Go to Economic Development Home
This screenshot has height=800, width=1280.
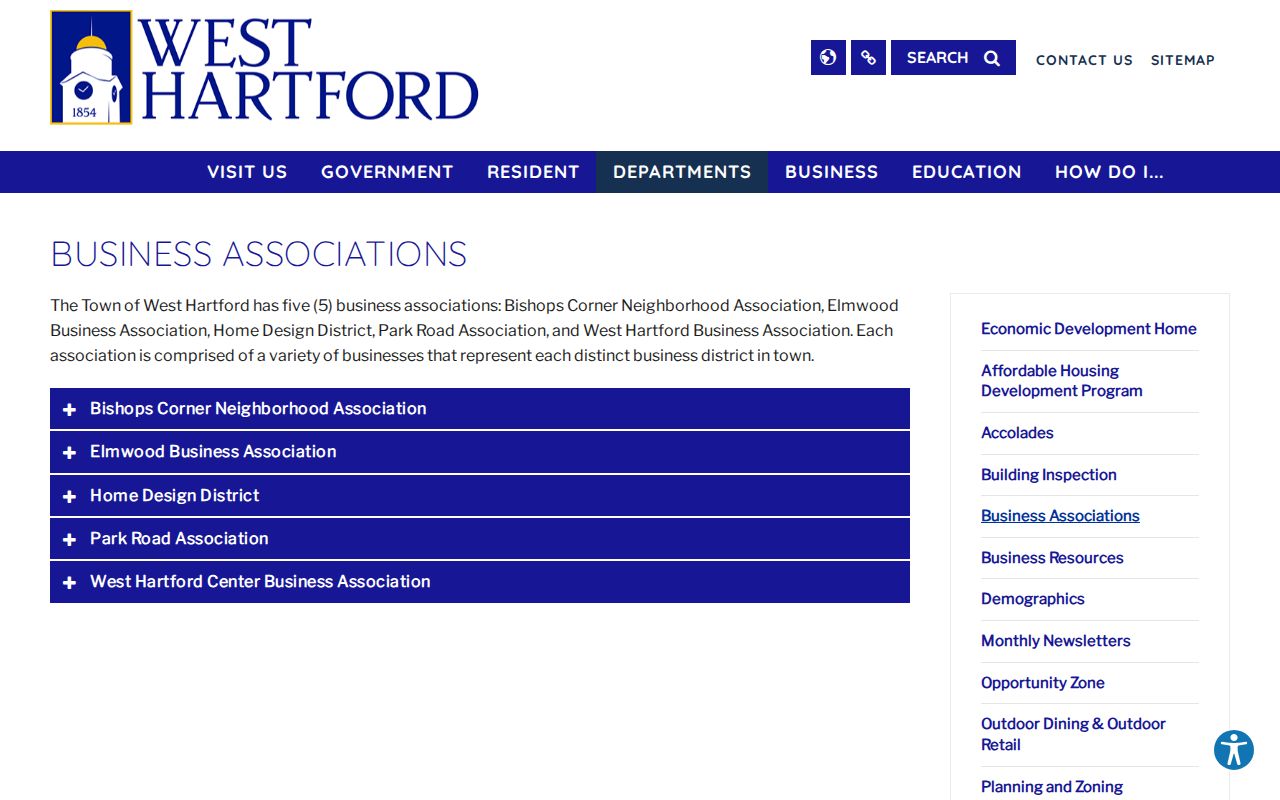coord(1088,329)
